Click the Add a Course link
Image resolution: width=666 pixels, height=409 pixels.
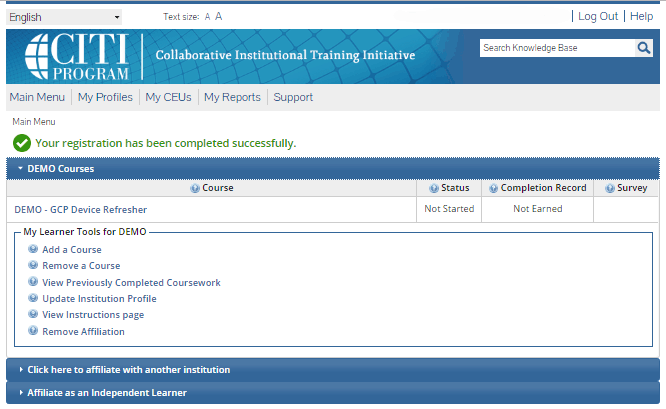72,250
